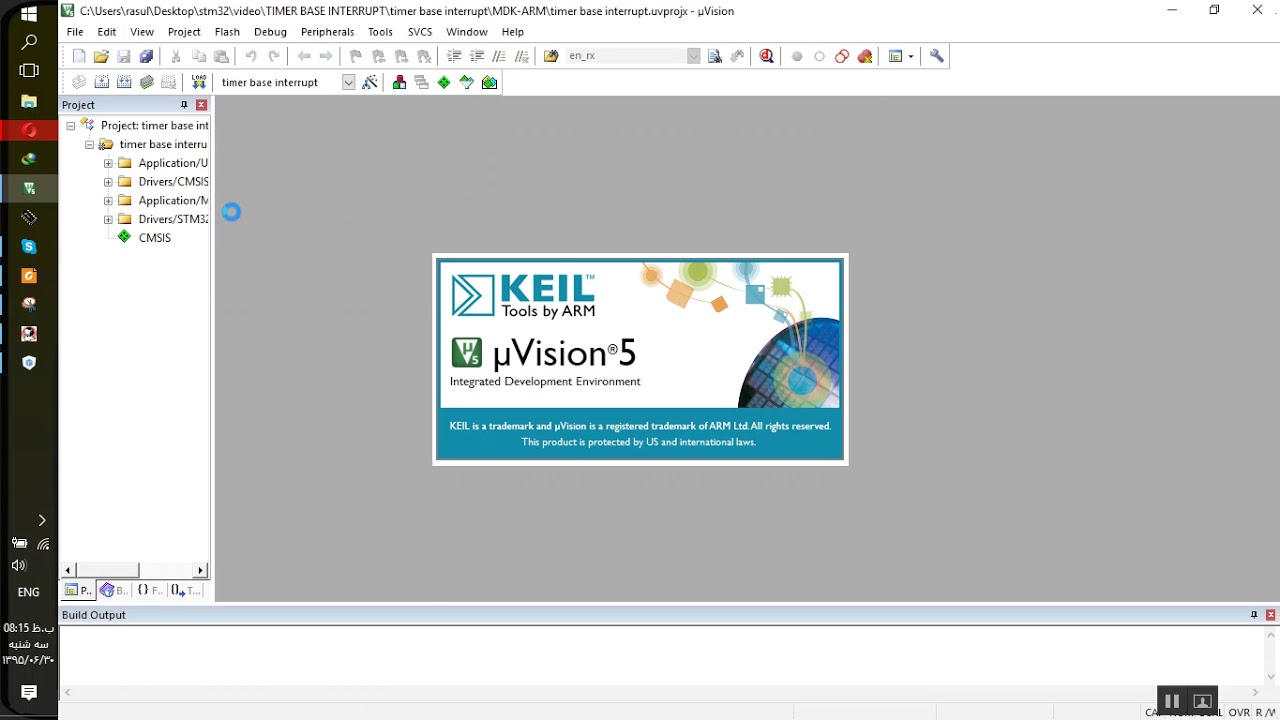Start the debug session with the red 'd' icon

pos(767,57)
